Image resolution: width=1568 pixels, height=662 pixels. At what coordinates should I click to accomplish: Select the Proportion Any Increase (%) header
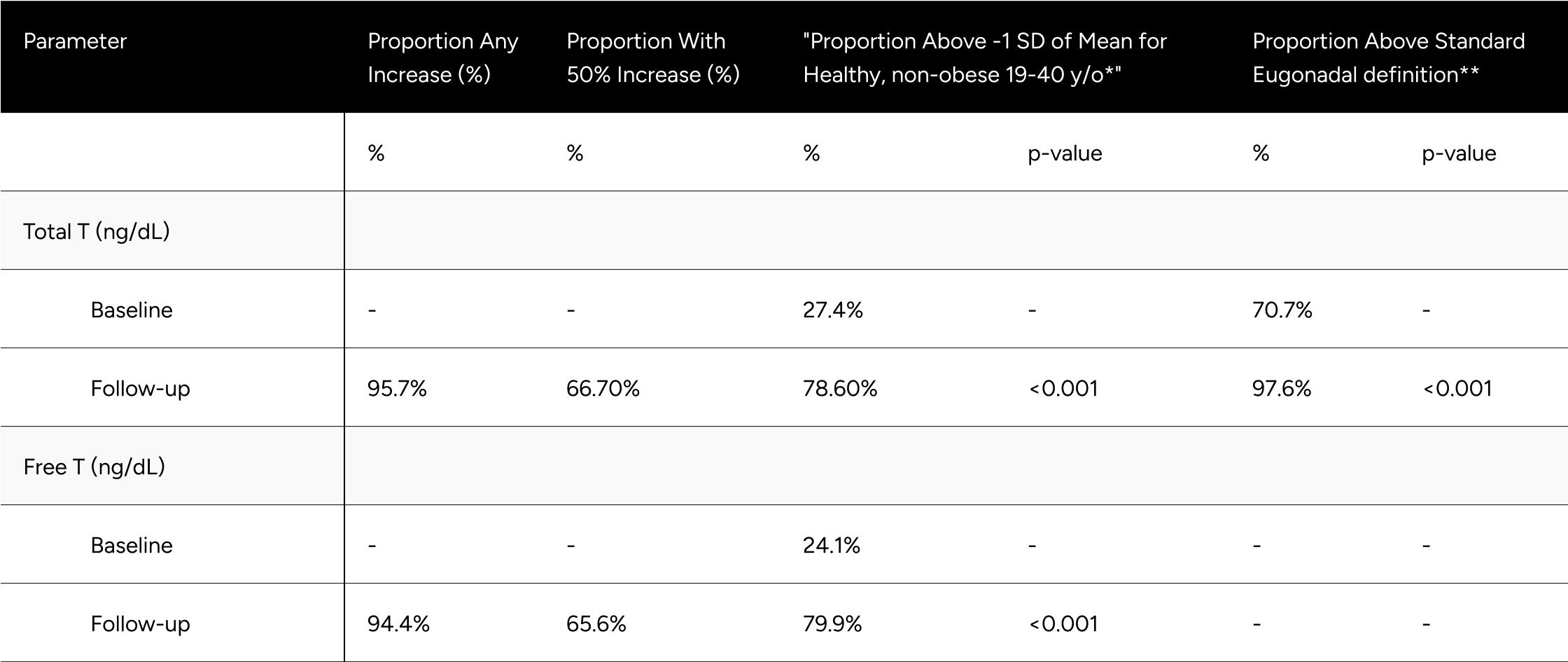coord(442,57)
